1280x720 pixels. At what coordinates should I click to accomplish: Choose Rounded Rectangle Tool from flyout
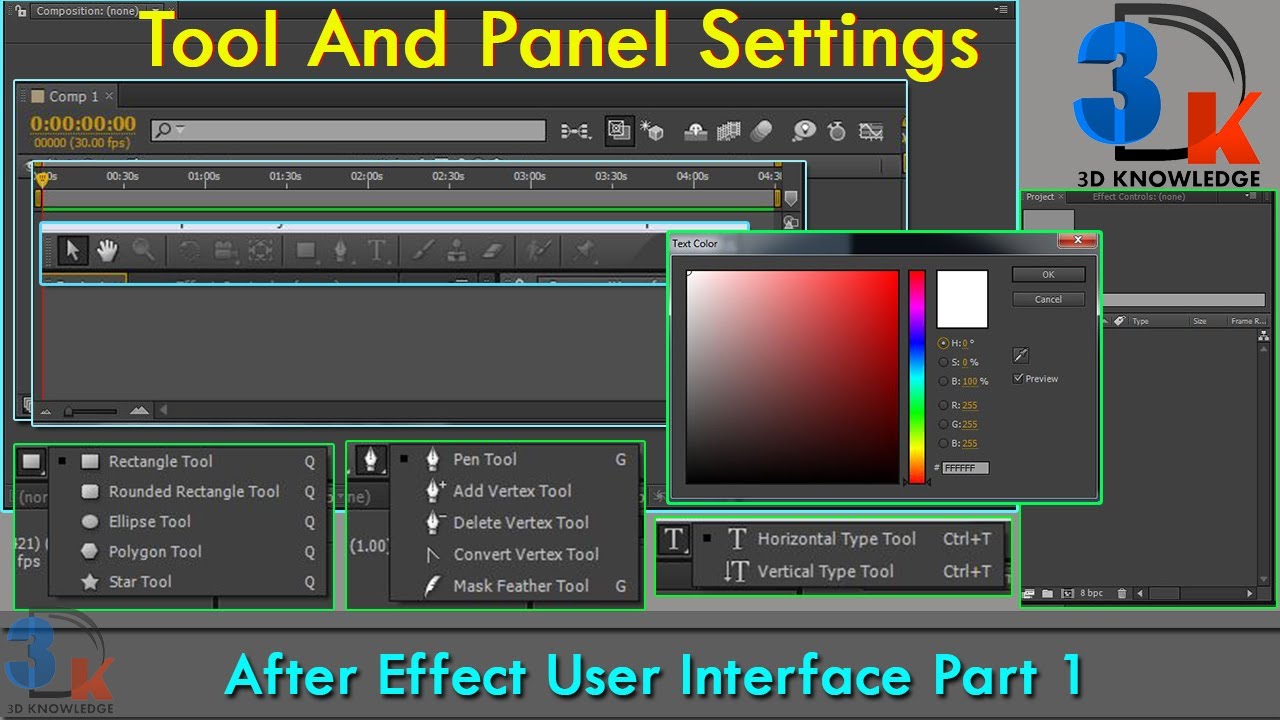click(x=194, y=491)
